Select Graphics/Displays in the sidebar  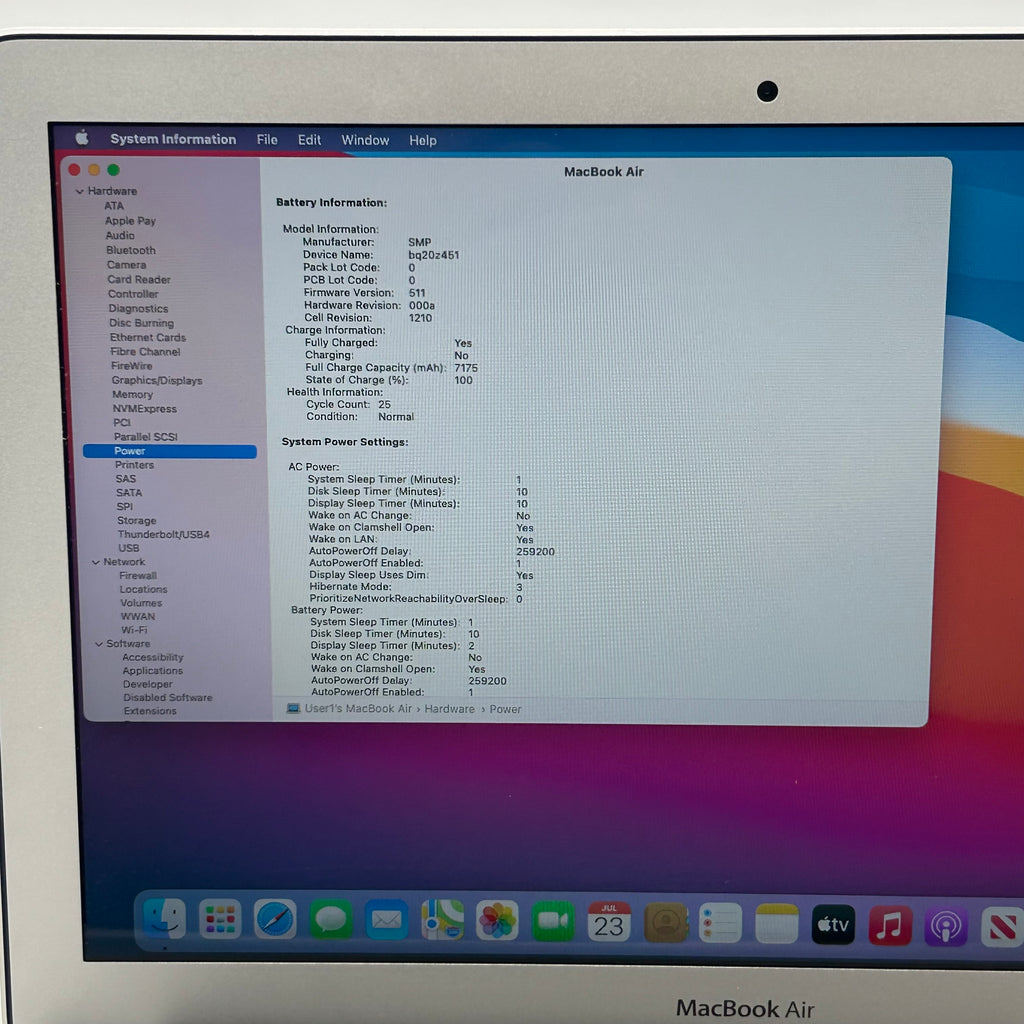coord(157,380)
